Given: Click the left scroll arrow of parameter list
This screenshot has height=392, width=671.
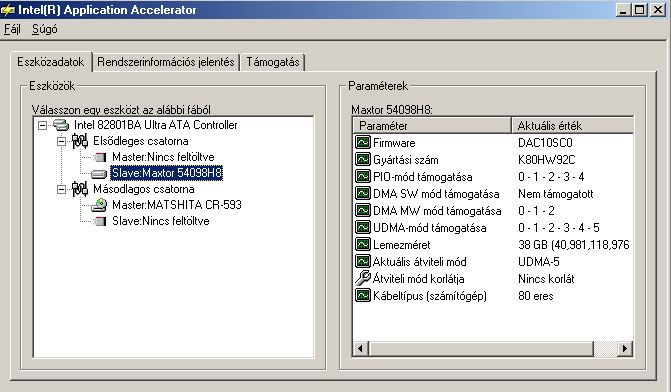Looking at the screenshot, I should [360, 348].
